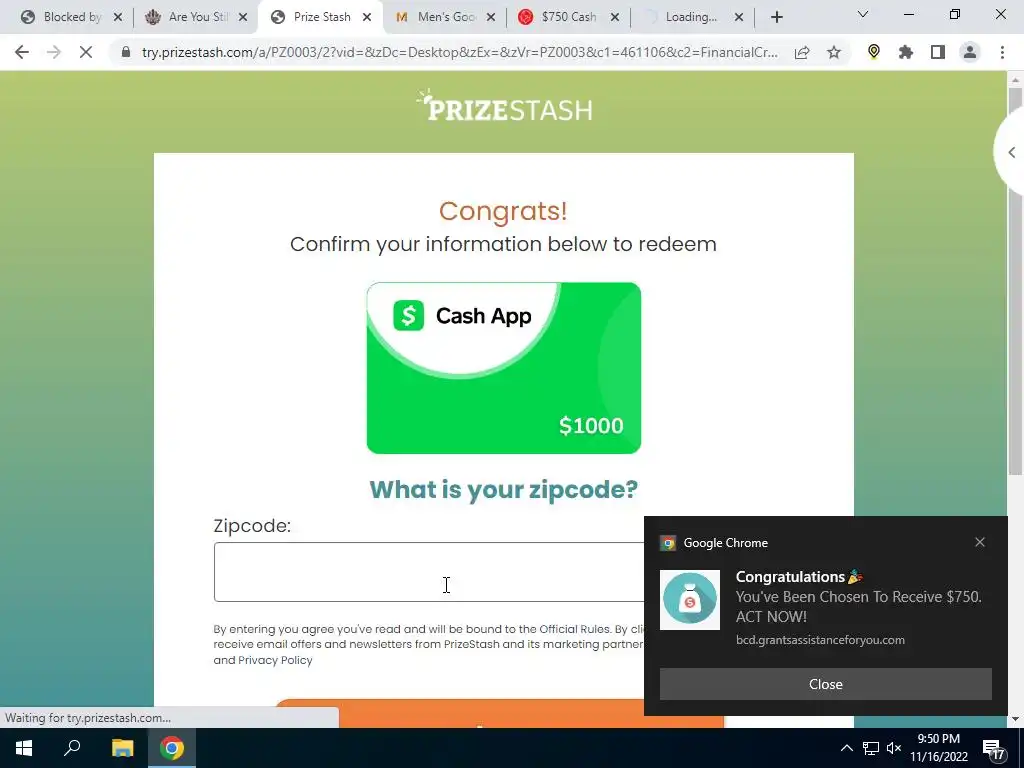Image resolution: width=1024 pixels, height=768 pixels.
Task: Open the Privacy Policy link
Action: click(275, 660)
